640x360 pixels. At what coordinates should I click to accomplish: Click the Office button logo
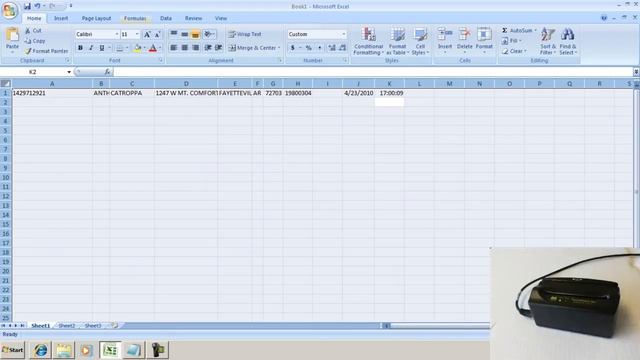[10, 11]
